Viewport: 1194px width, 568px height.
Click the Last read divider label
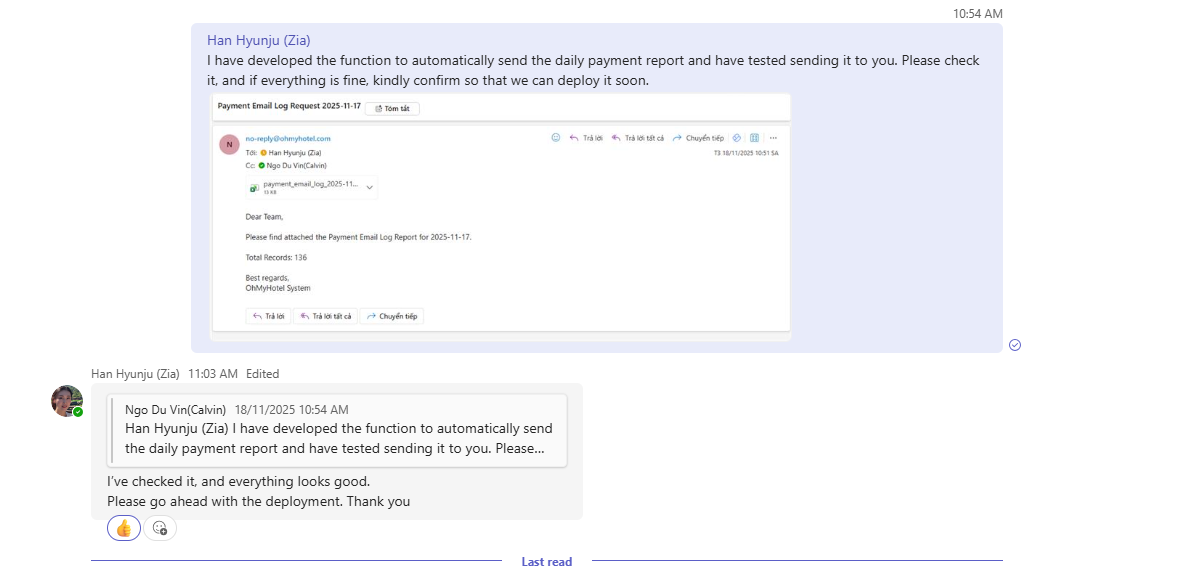pos(546,561)
